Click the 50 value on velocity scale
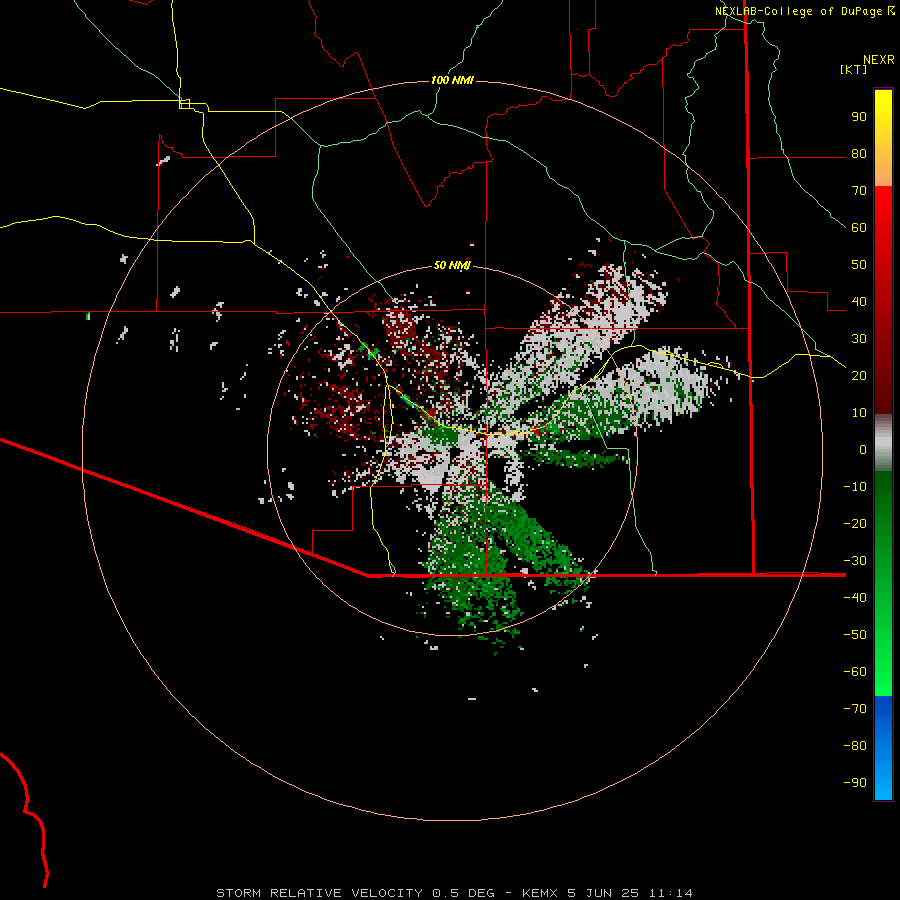 859,265
